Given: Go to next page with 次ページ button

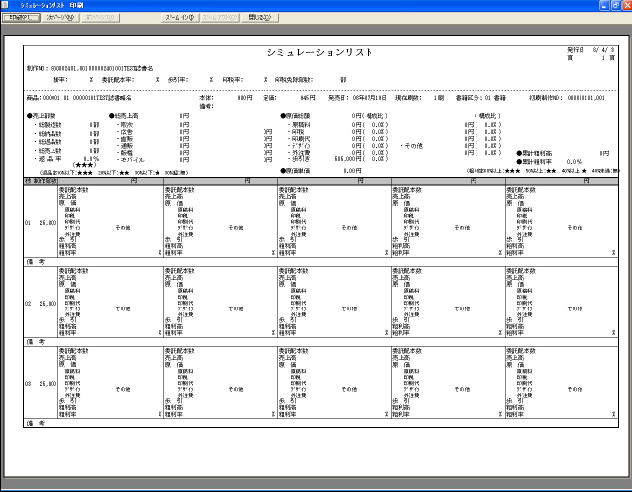Looking at the screenshot, I should [60, 18].
